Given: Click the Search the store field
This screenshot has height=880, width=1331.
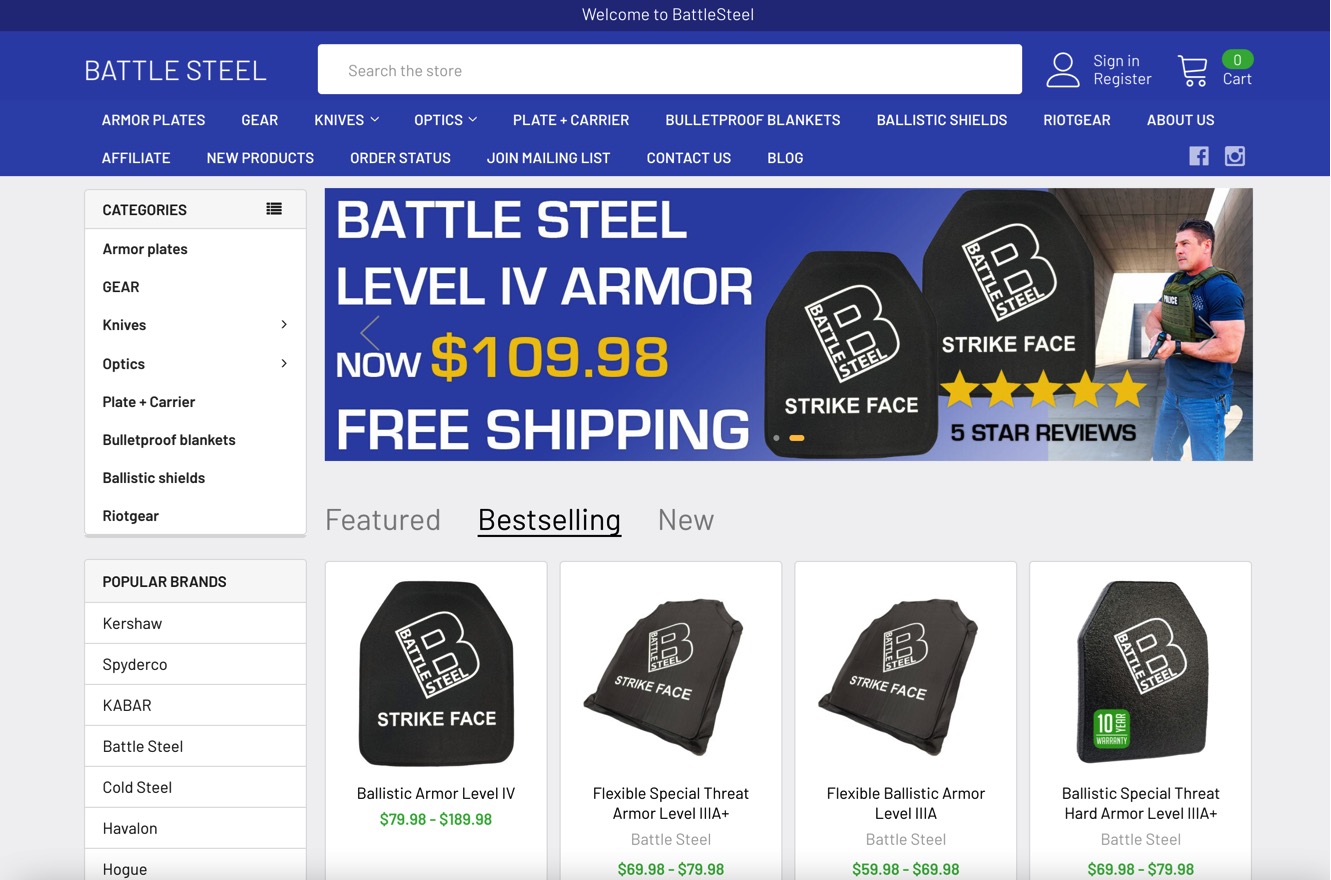Looking at the screenshot, I should tap(670, 70).
